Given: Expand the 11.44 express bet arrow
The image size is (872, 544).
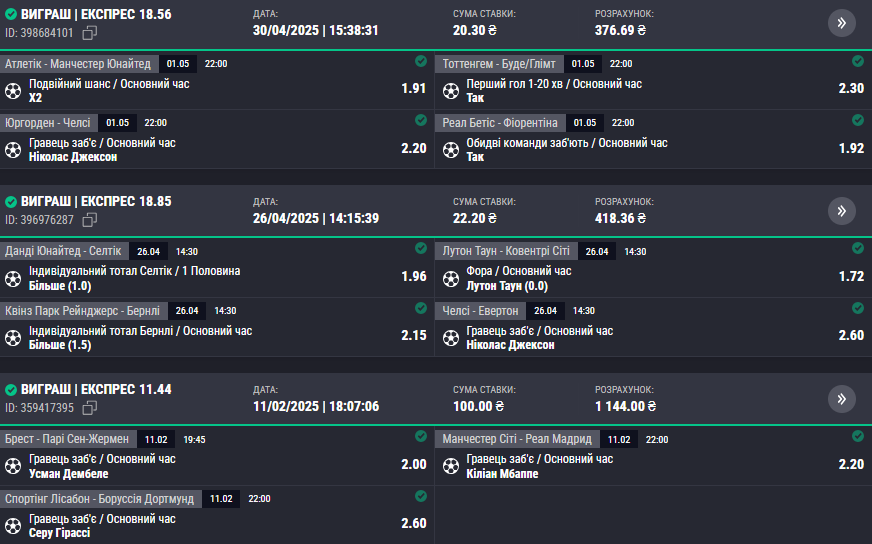Looking at the screenshot, I should click(841, 399).
